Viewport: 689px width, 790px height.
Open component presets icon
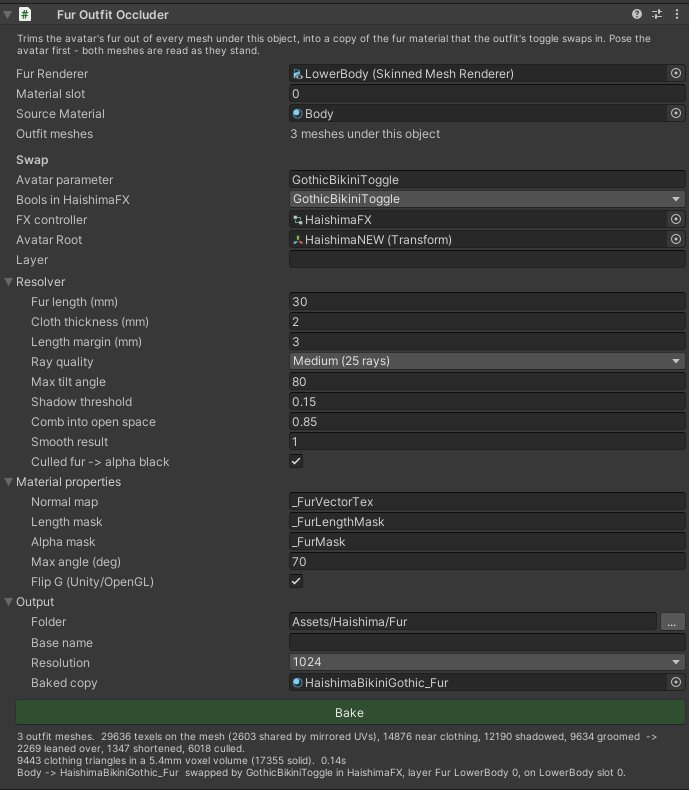(657, 14)
